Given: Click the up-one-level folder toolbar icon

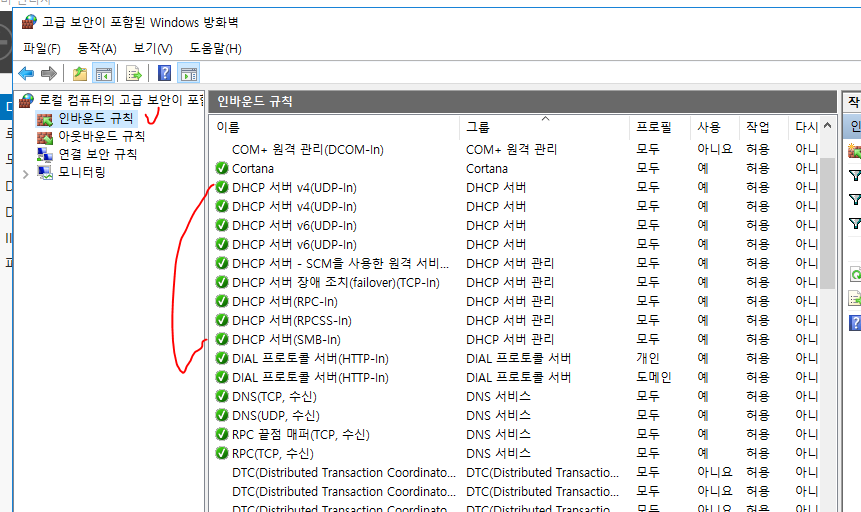Looking at the screenshot, I should pos(80,73).
